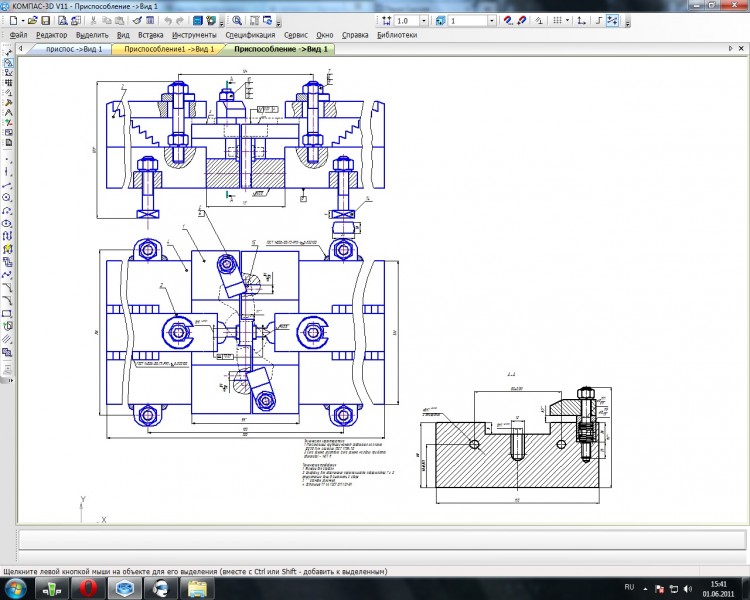This screenshot has height=600, width=750.
Task: Open the library manager icon
Action: coord(198,21)
